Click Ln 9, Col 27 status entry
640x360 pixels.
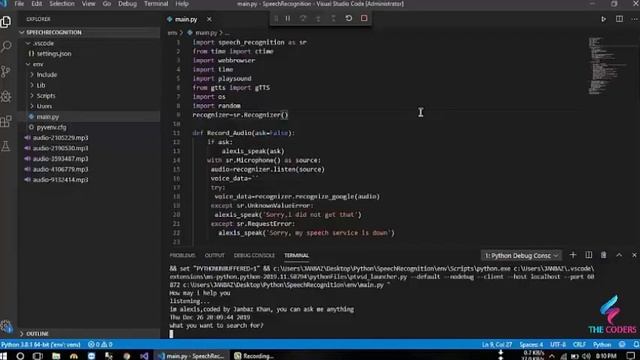click(497, 344)
